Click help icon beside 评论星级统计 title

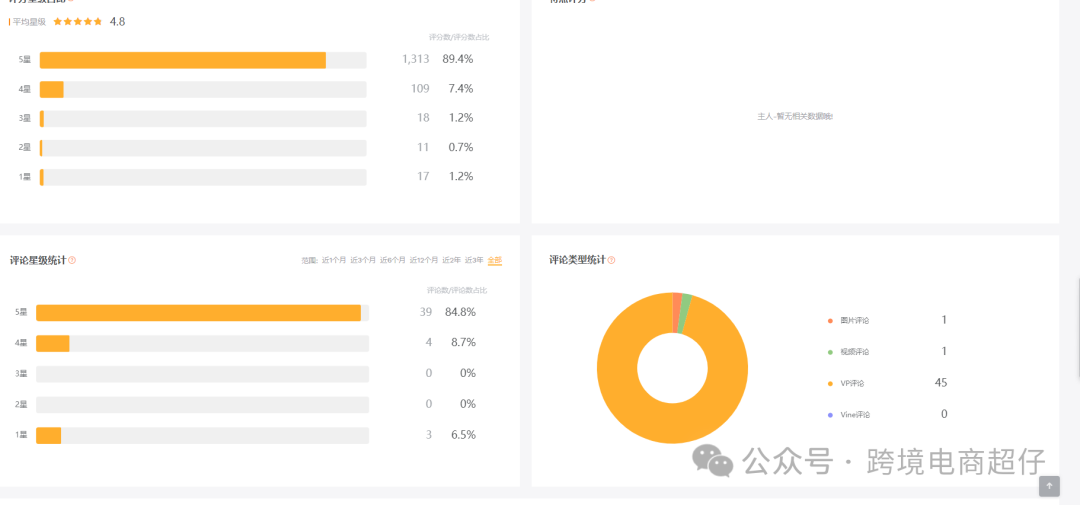coord(72,261)
